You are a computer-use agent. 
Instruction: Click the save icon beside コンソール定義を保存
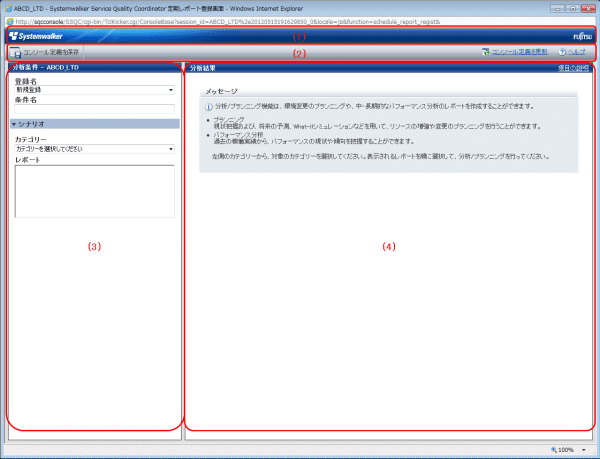pos(14,51)
